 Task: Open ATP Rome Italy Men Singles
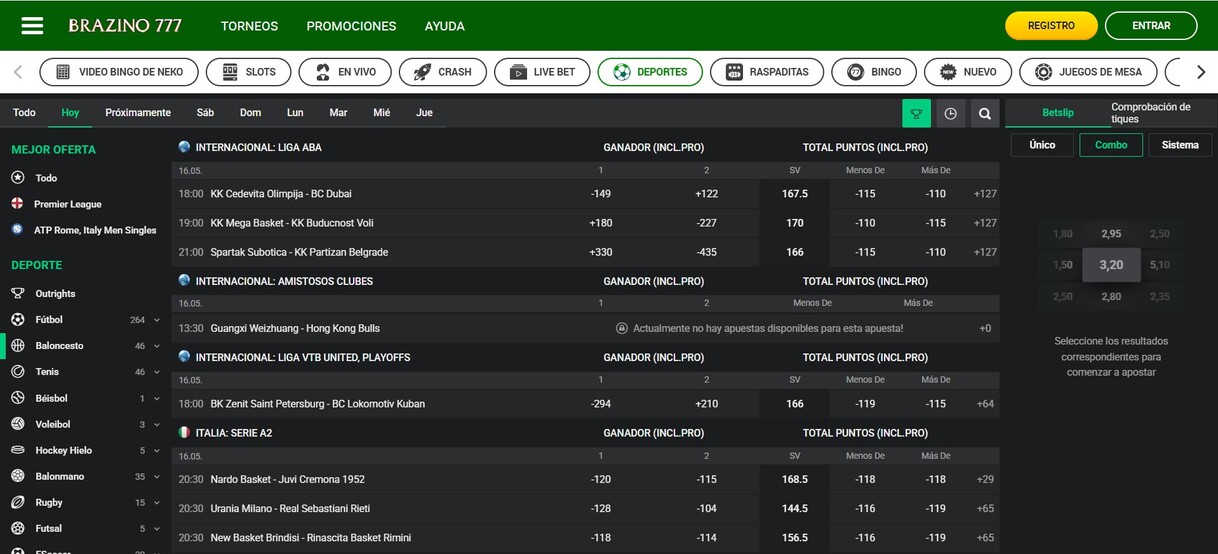point(95,230)
